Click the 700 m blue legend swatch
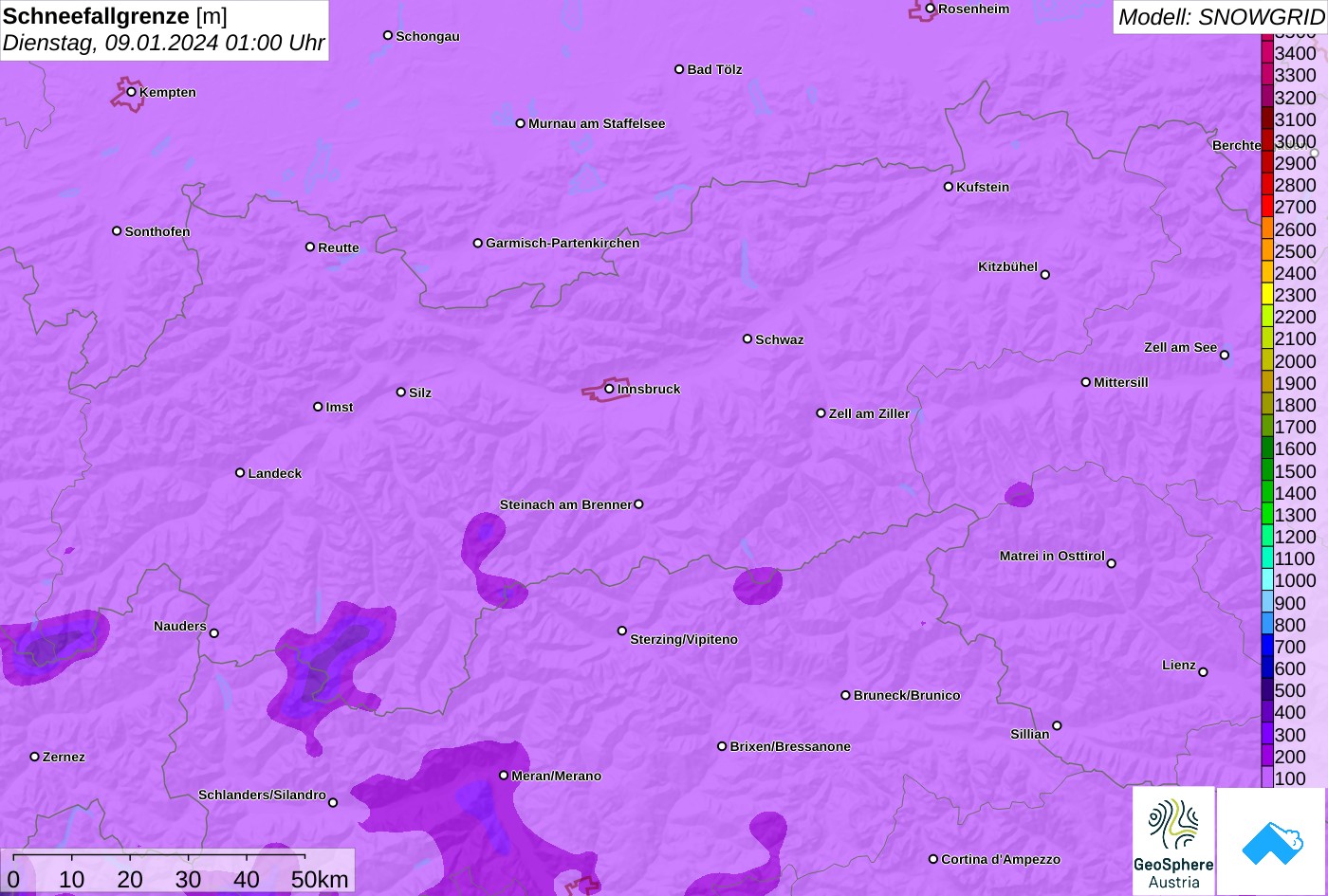 point(1267,646)
